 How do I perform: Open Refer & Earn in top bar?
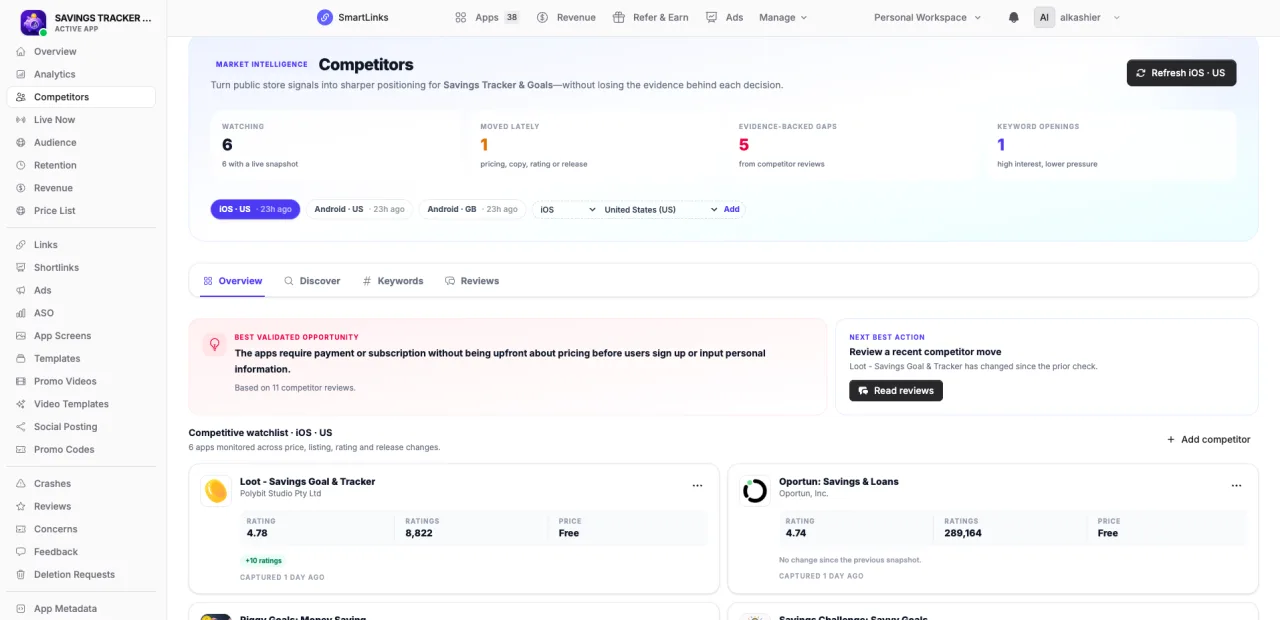click(650, 17)
